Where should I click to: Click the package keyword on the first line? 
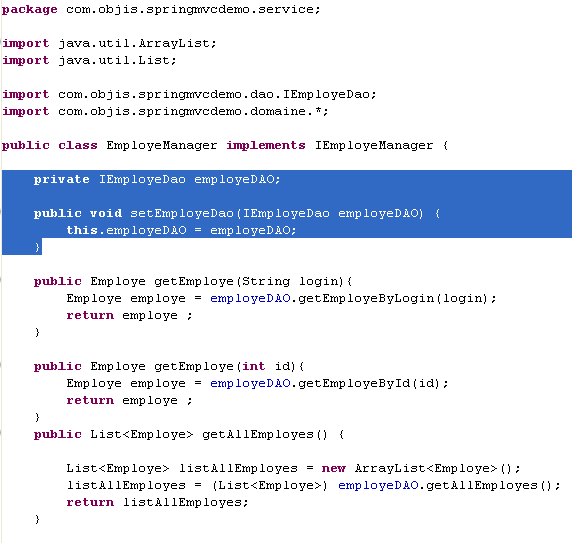(x=30, y=10)
